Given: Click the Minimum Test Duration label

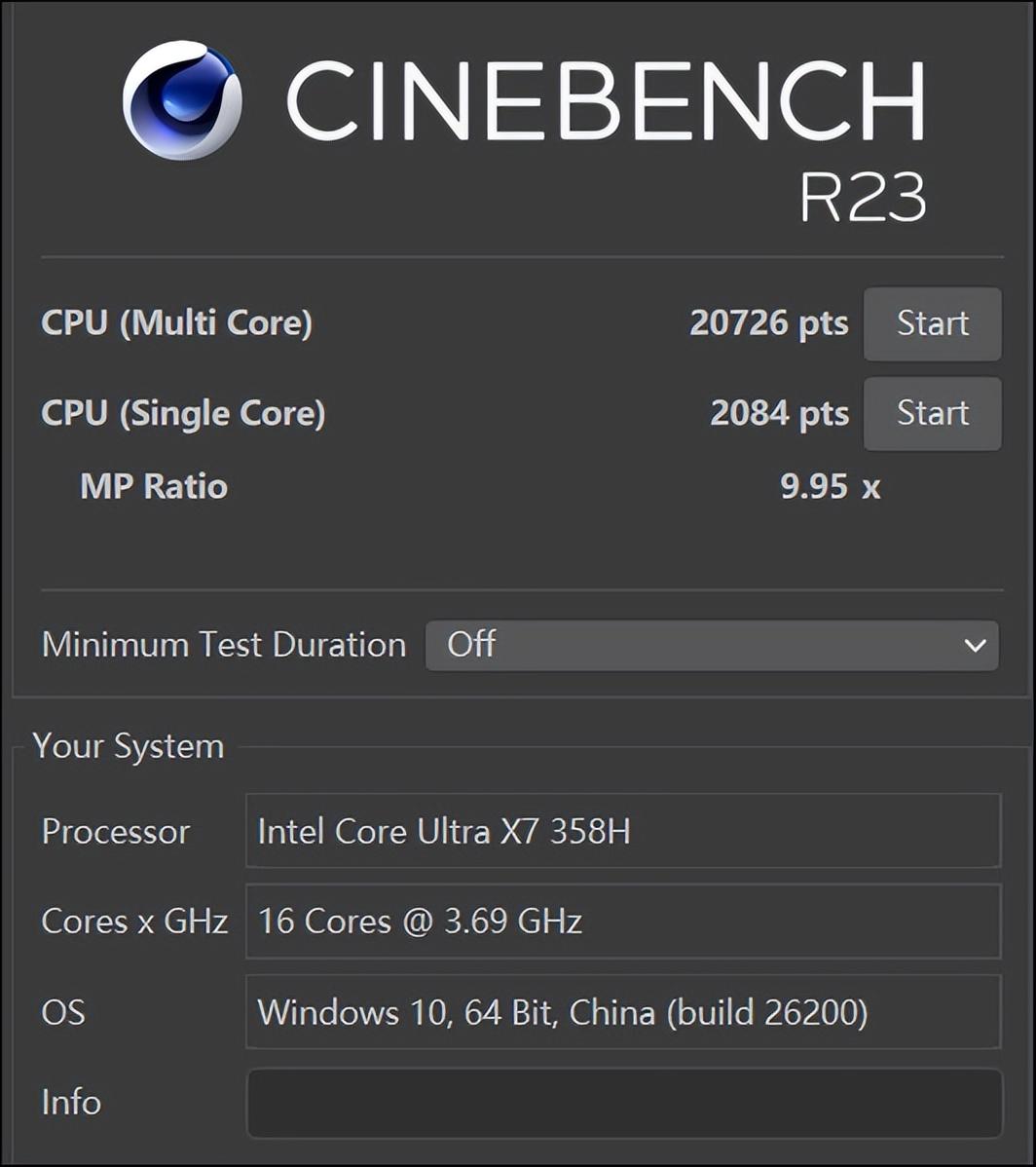Looking at the screenshot, I should click(224, 645).
